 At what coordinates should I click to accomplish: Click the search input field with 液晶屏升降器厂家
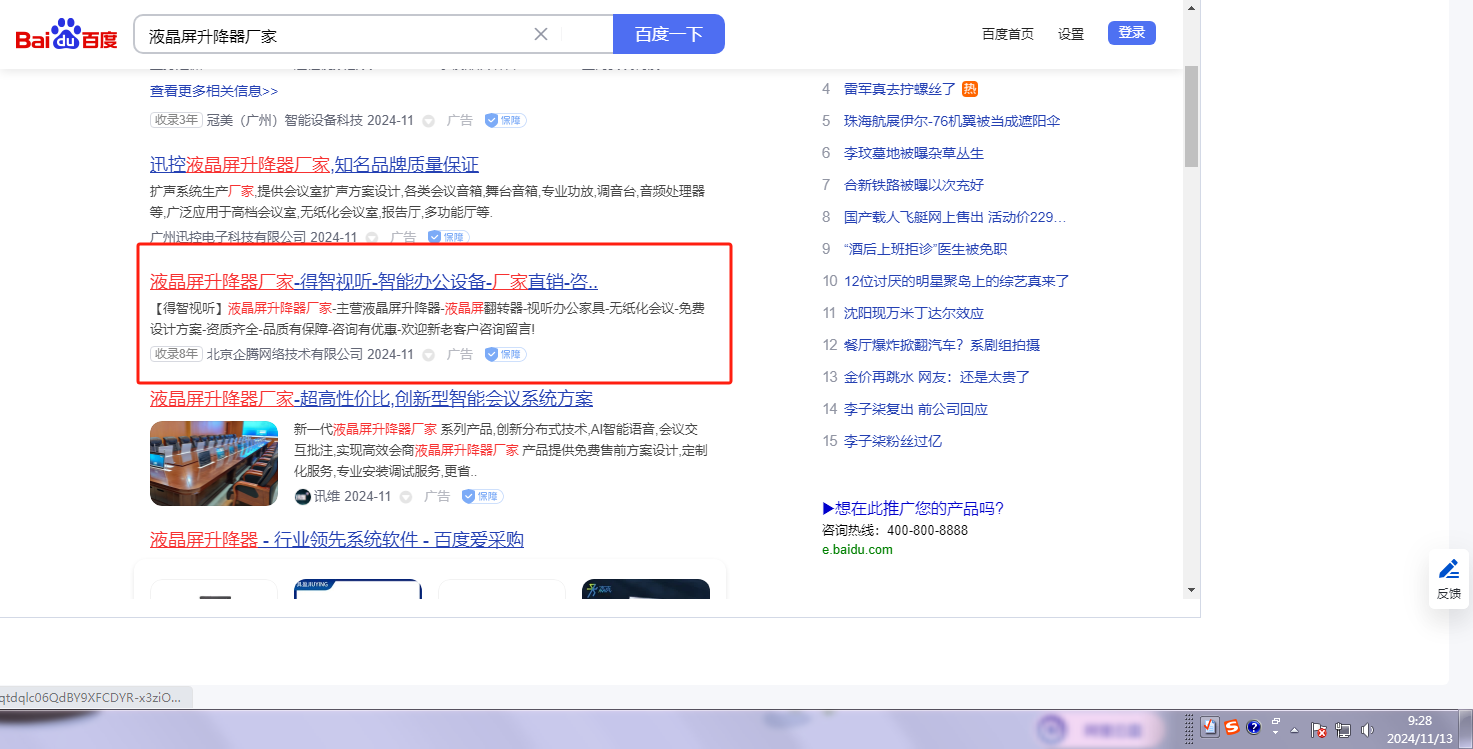[335, 35]
